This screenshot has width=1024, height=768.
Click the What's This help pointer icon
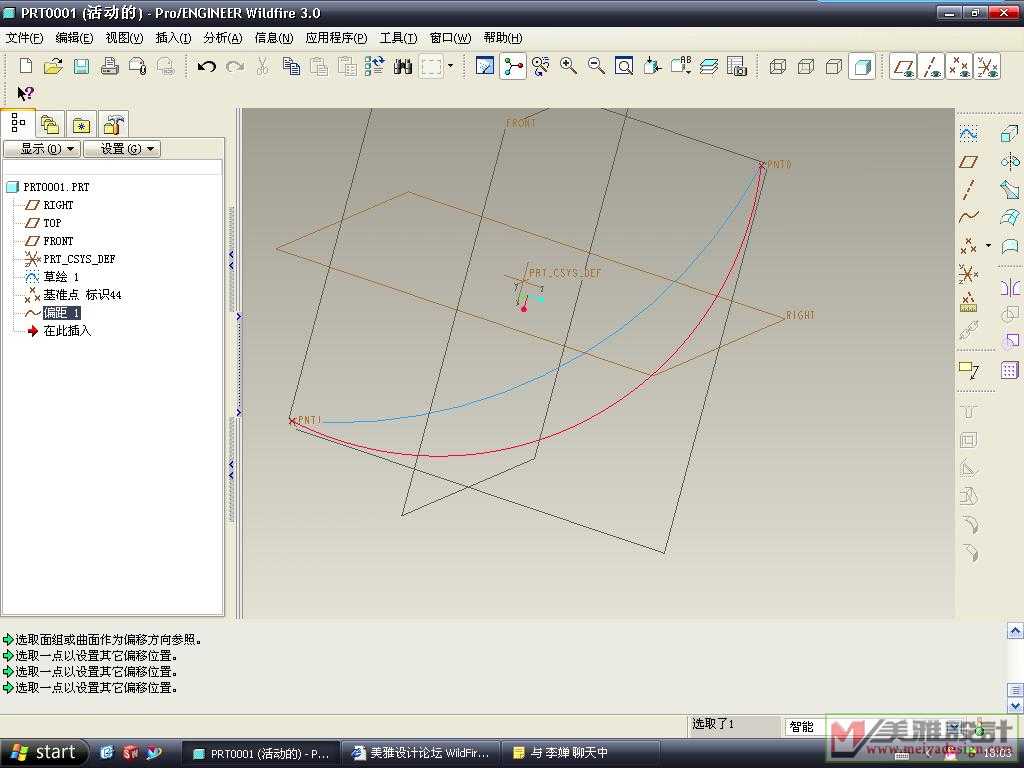click(25, 93)
